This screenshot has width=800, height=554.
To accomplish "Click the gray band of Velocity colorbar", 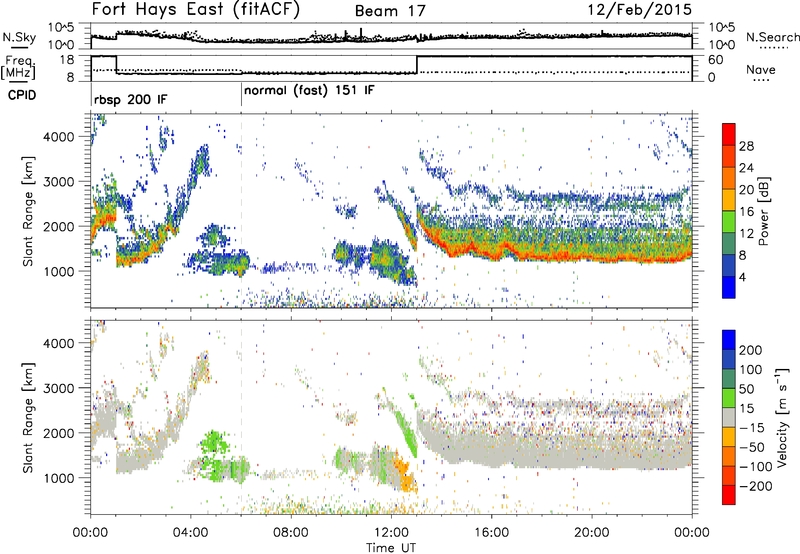I will click(x=729, y=418).
